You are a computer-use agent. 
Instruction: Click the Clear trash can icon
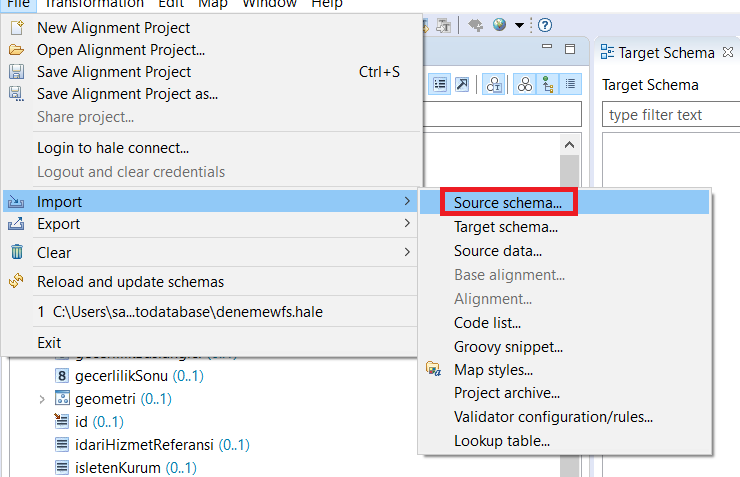point(17,252)
